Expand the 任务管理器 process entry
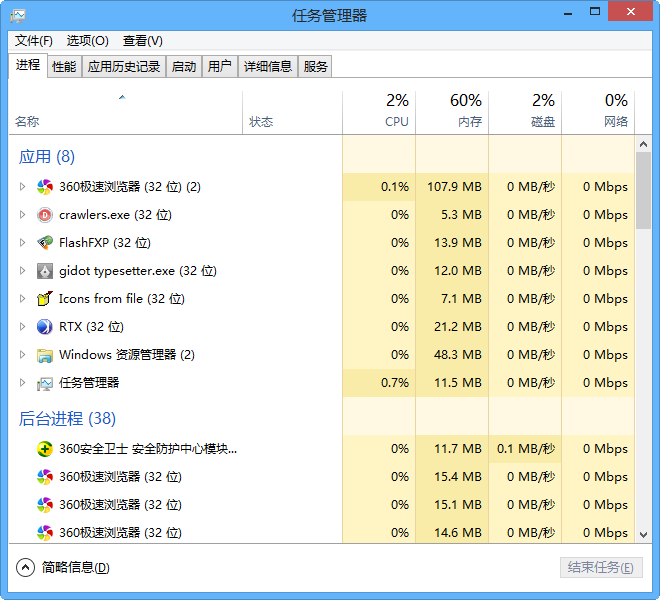Screen dimensions: 660x600 point(22,383)
